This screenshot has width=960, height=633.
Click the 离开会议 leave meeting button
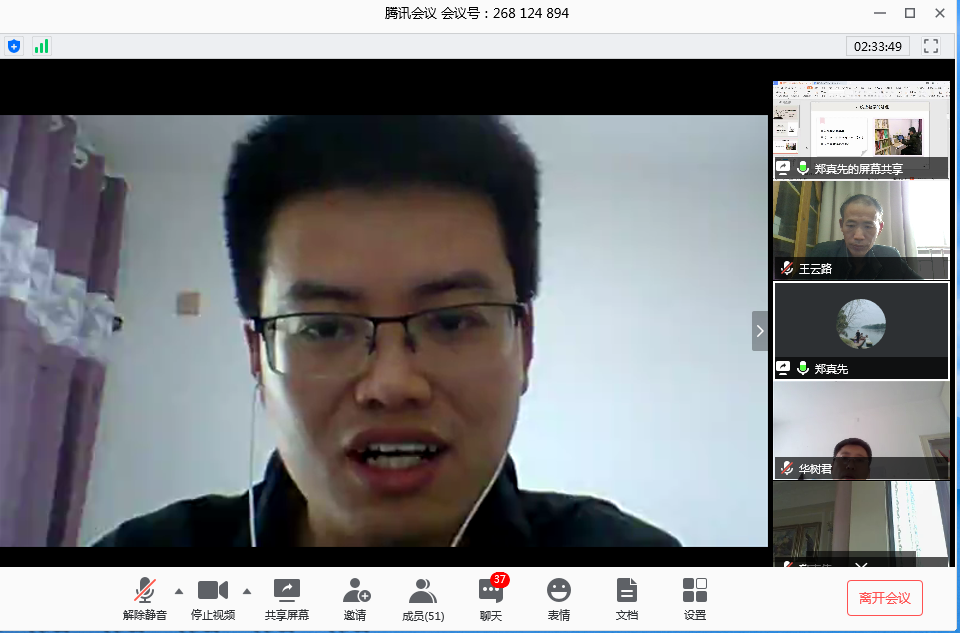pos(884,598)
